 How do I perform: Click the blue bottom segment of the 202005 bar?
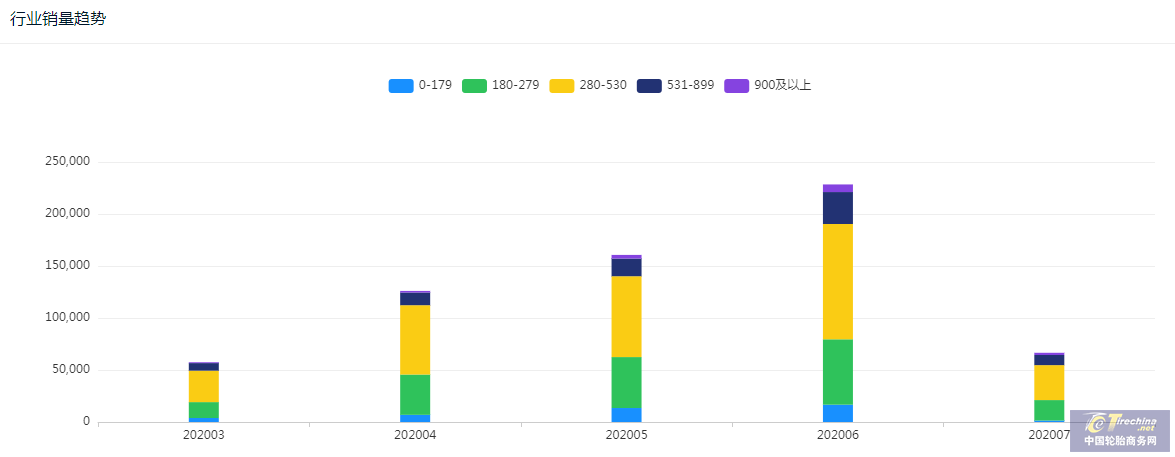click(x=626, y=415)
